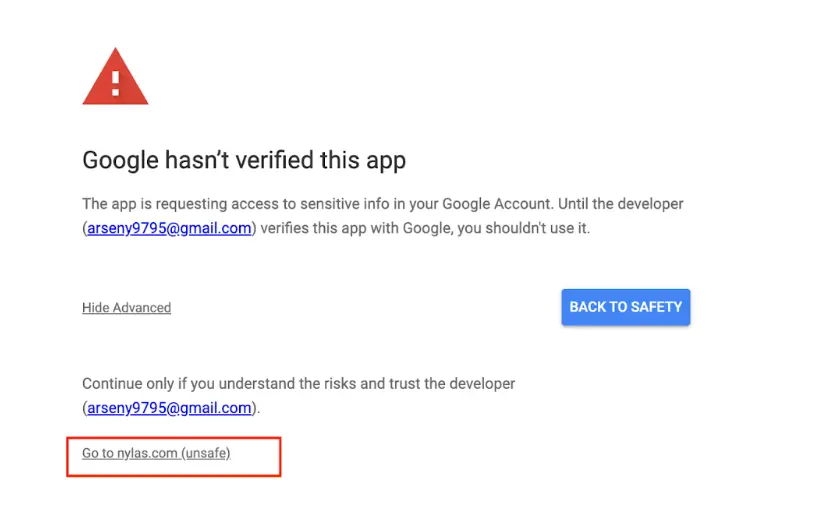818x528 pixels.
Task: Click the "Google hasn't verified this app" heading
Action: coord(243,160)
